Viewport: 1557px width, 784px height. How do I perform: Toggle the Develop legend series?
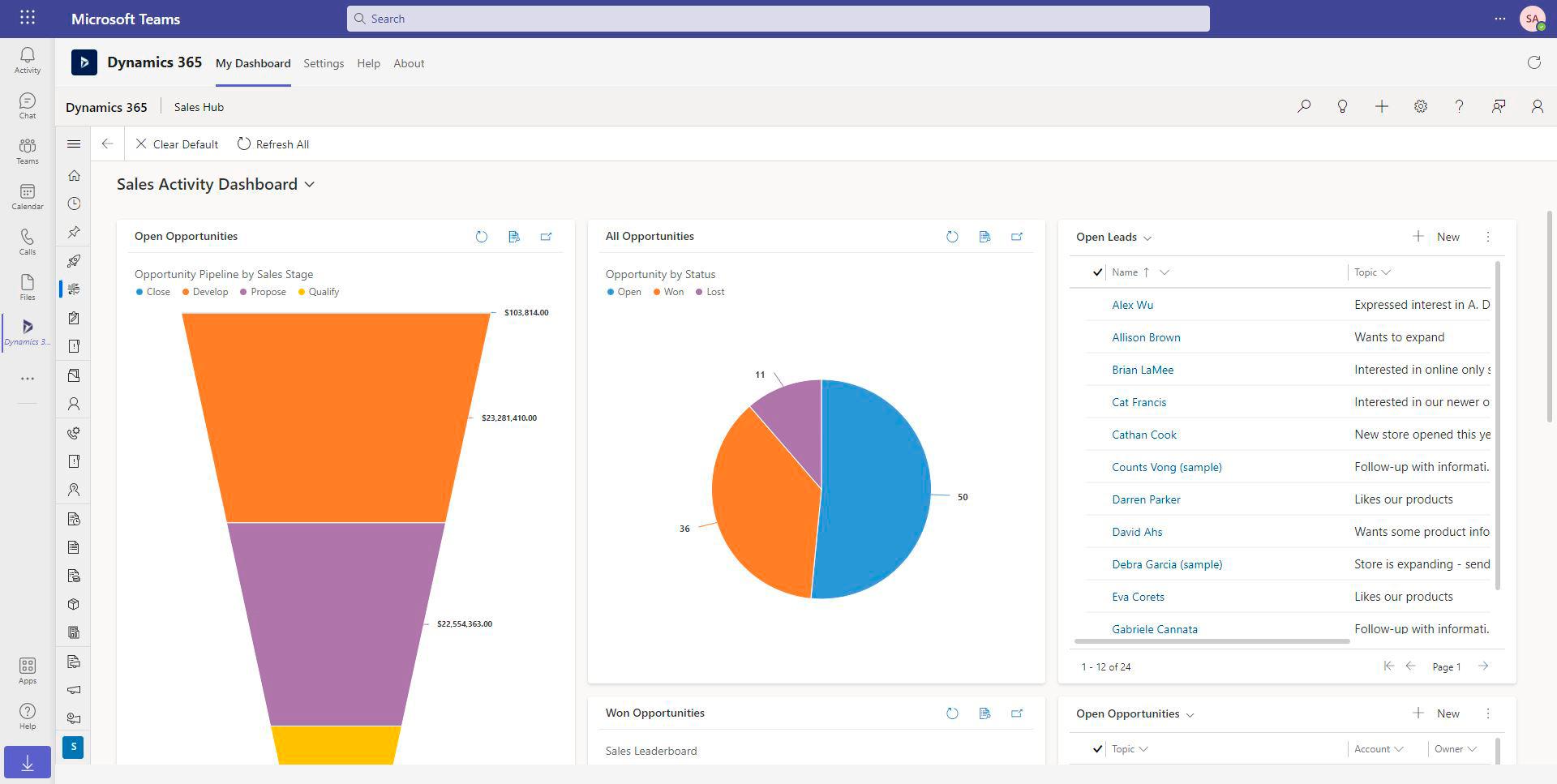pos(205,292)
